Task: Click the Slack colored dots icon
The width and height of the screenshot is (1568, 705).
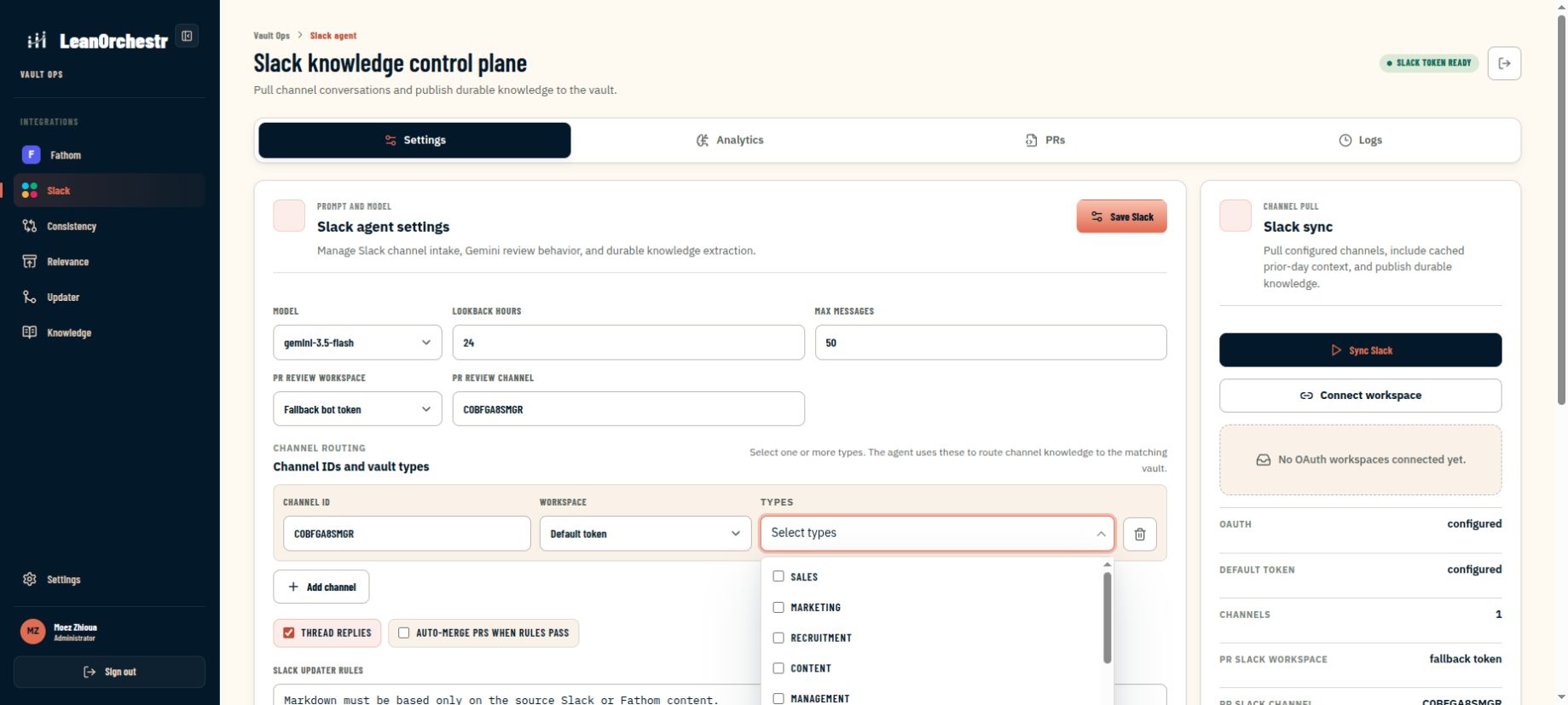Action: (30, 190)
